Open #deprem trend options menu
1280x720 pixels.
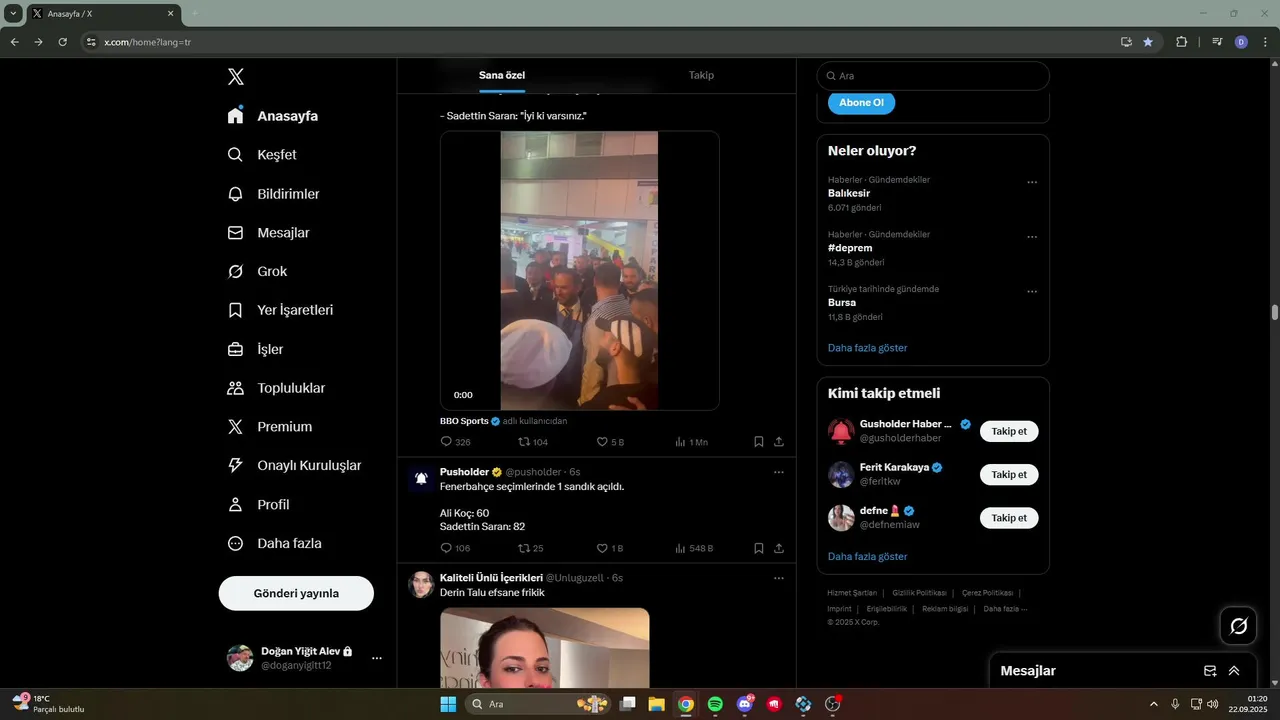coord(1032,238)
